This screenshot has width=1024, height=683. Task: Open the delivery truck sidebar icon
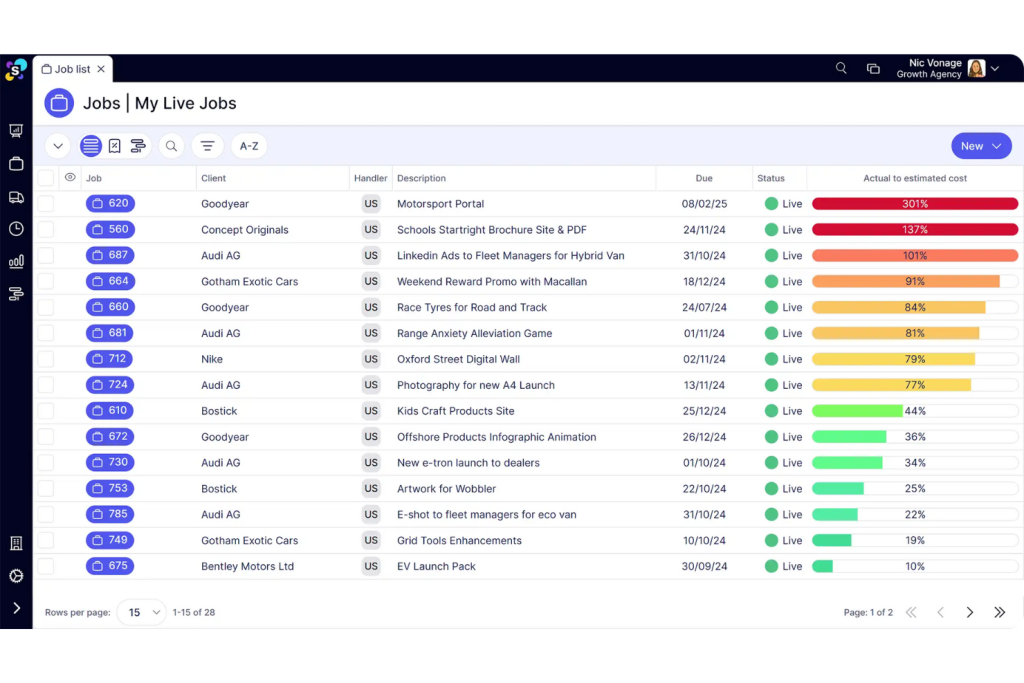coord(16,197)
